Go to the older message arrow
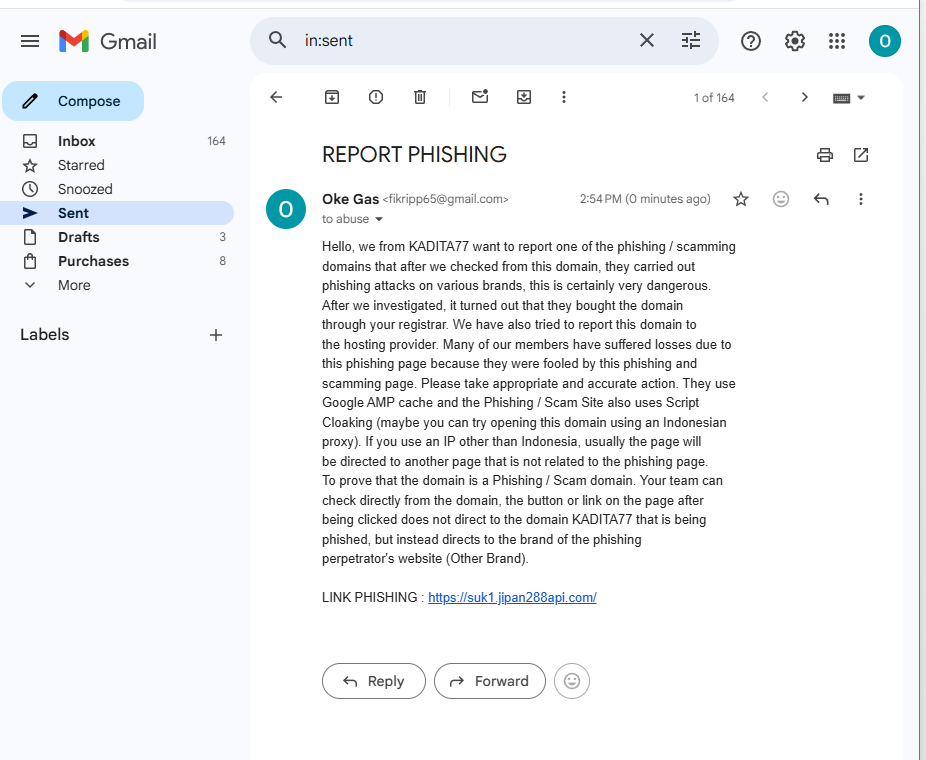 coord(804,97)
